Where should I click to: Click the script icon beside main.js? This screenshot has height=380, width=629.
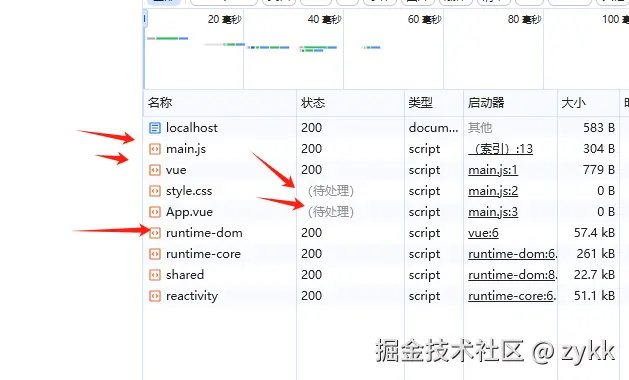(x=155, y=149)
